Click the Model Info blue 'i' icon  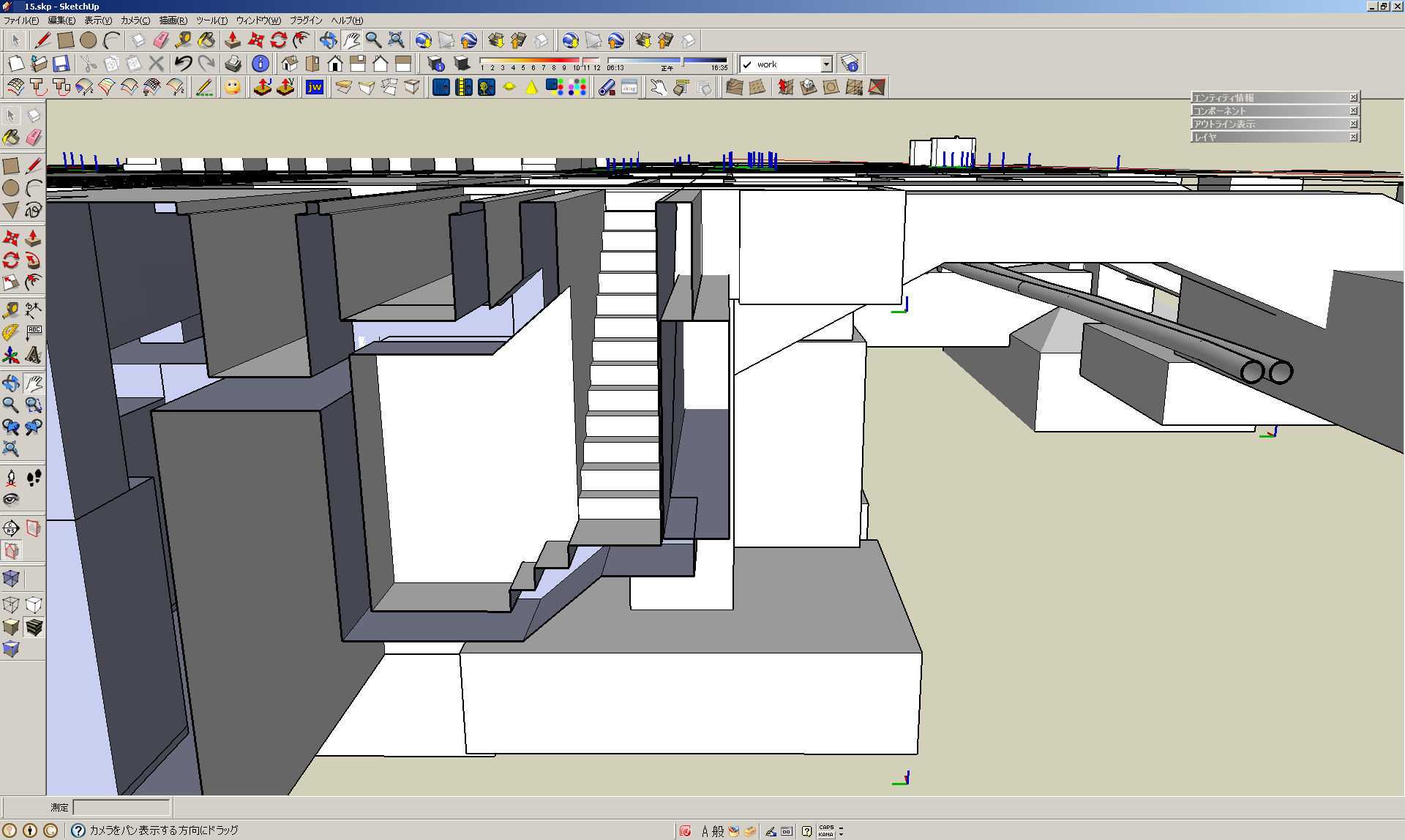click(260, 64)
